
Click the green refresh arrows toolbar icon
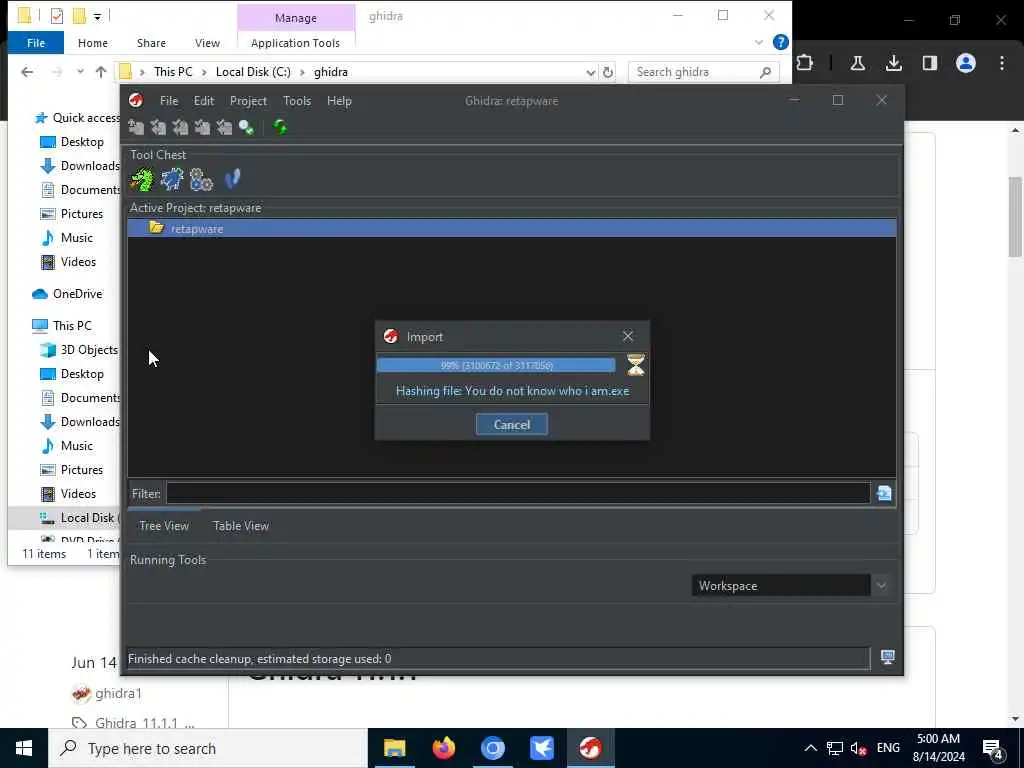[280, 127]
